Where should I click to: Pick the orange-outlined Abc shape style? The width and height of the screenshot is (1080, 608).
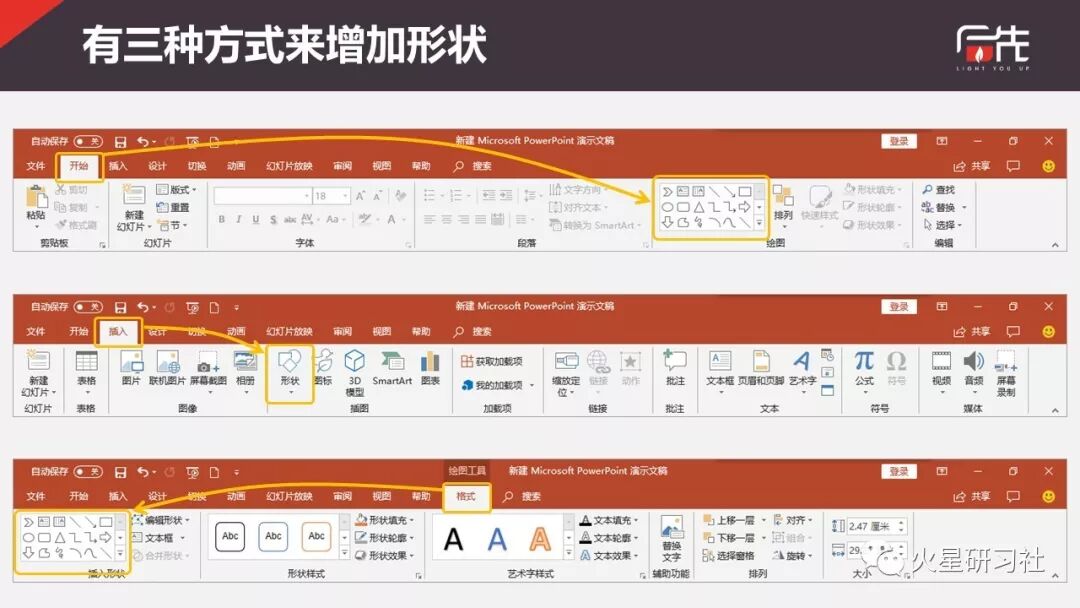[316, 536]
